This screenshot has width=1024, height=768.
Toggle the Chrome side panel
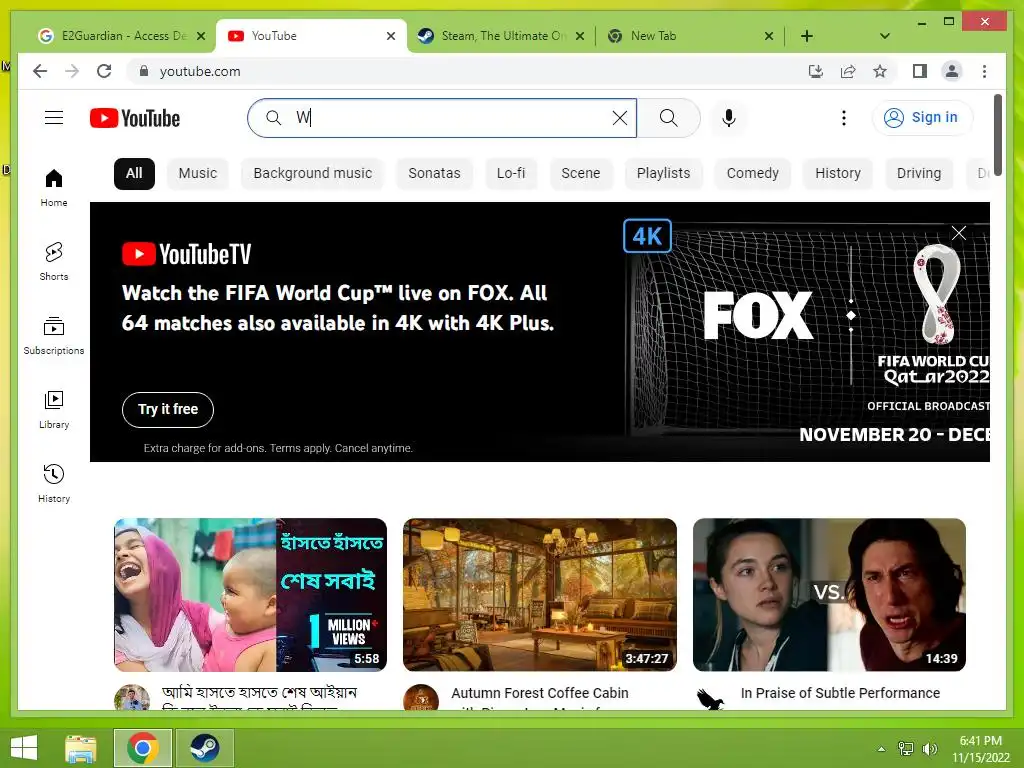click(x=920, y=71)
